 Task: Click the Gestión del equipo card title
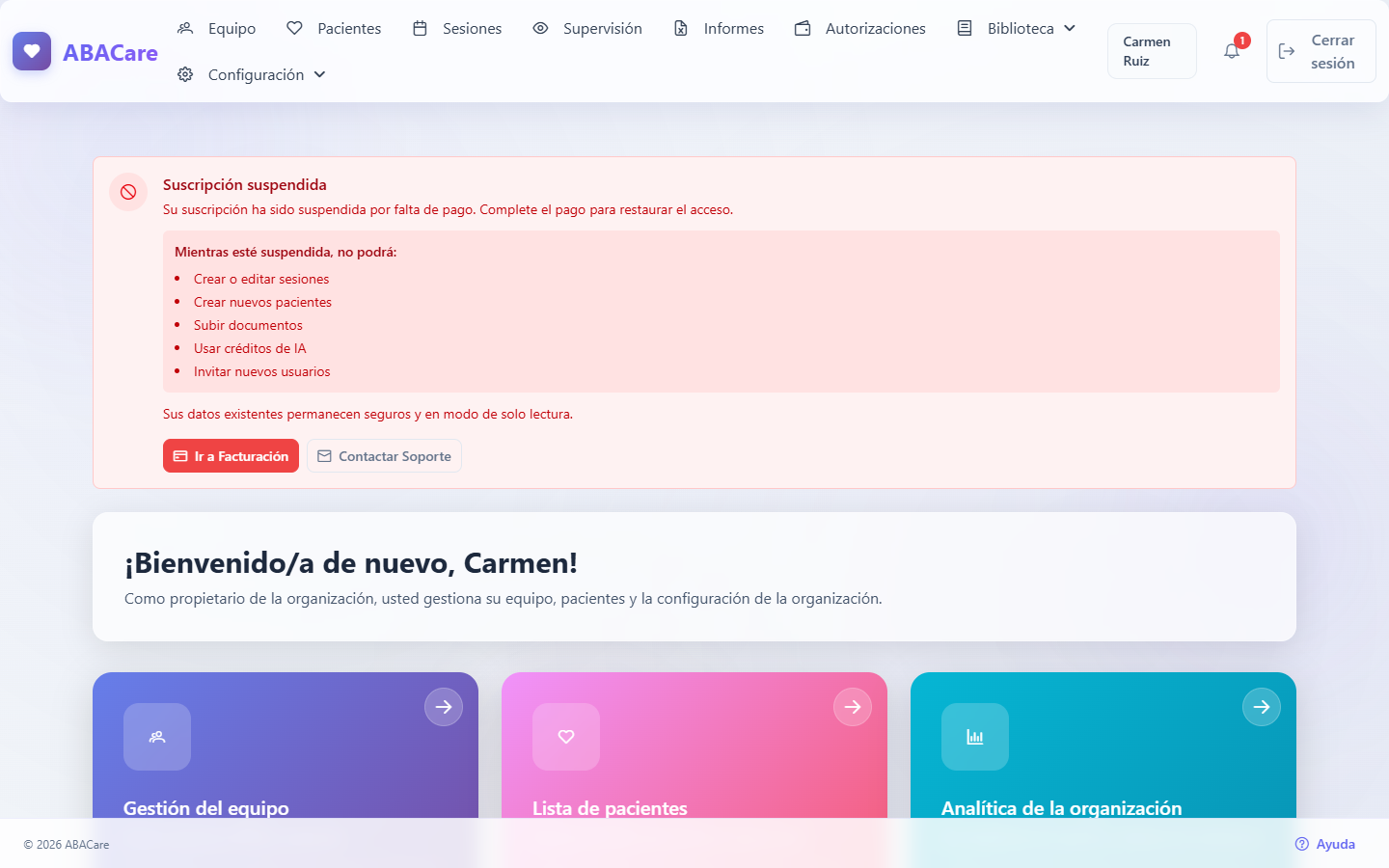point(206,808)
